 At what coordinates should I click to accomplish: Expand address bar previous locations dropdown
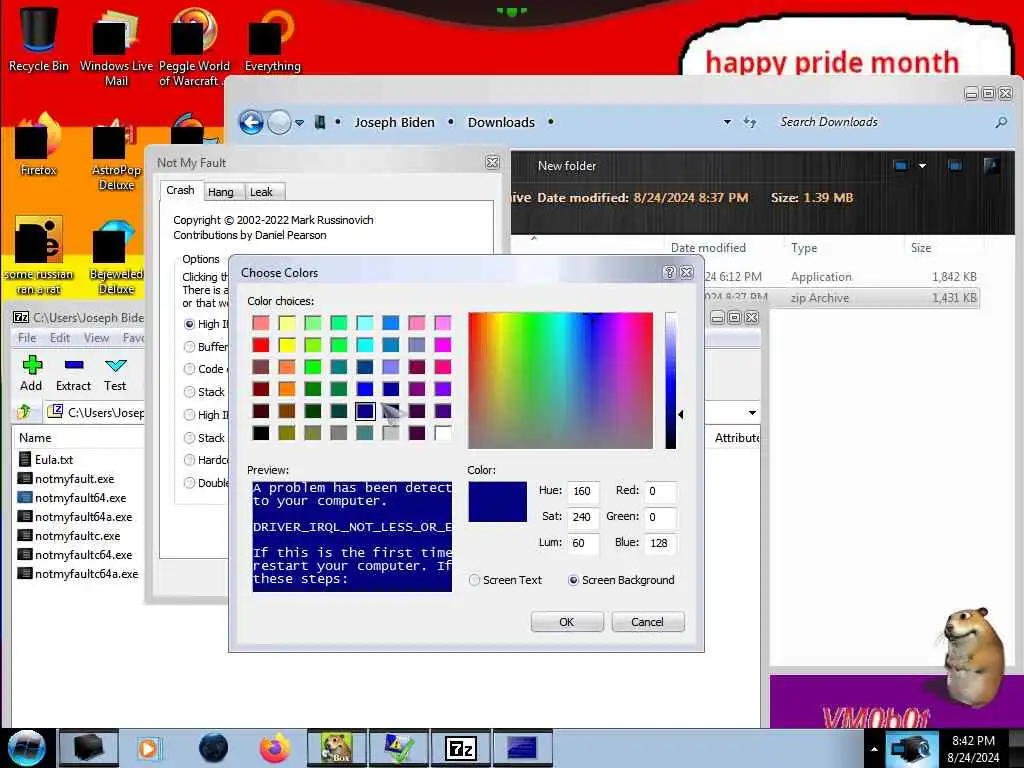coord(727,122)
